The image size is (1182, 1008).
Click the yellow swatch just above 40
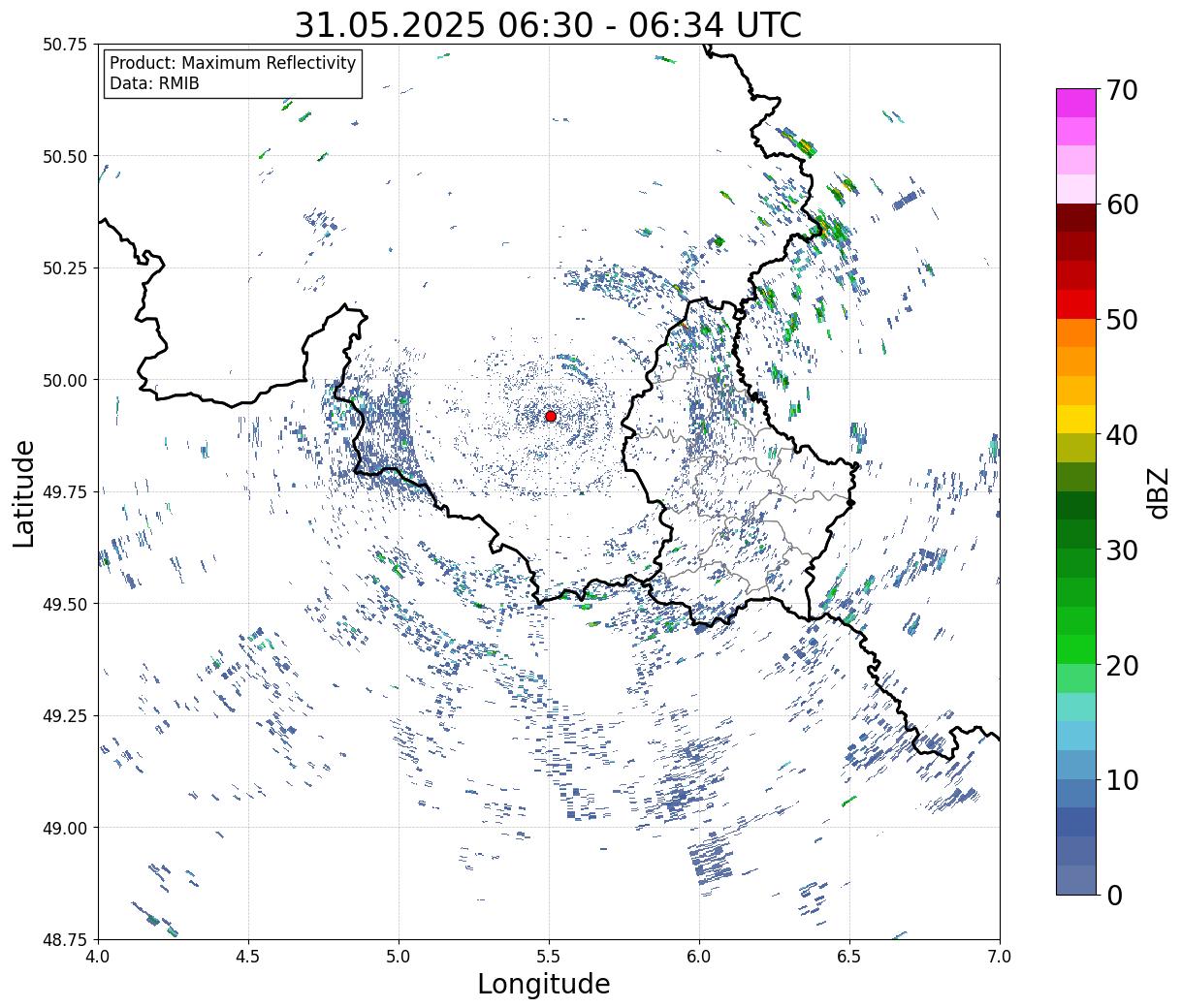click(1076, 419)
